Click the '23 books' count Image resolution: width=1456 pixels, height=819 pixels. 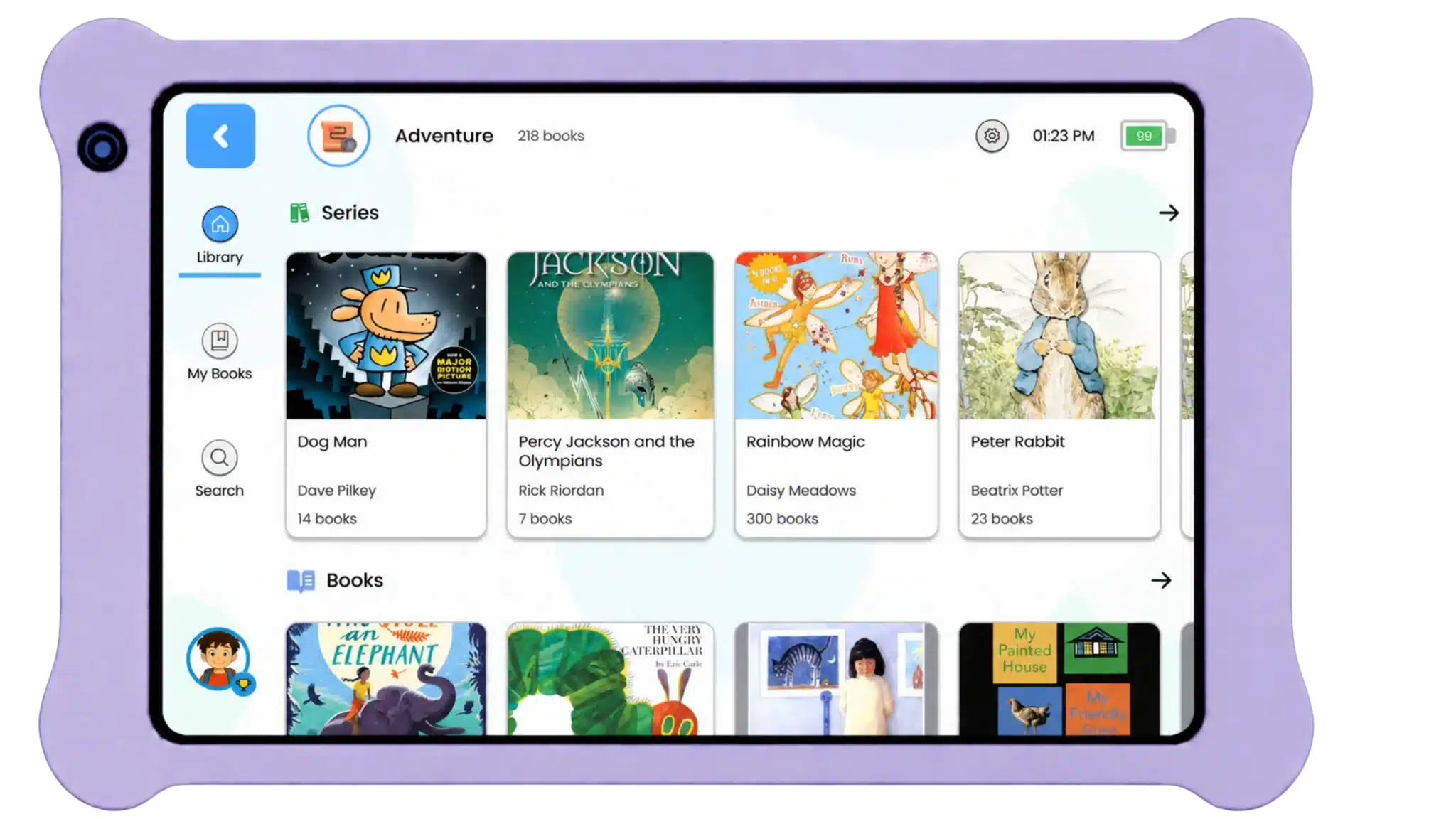click(1002, 519)
